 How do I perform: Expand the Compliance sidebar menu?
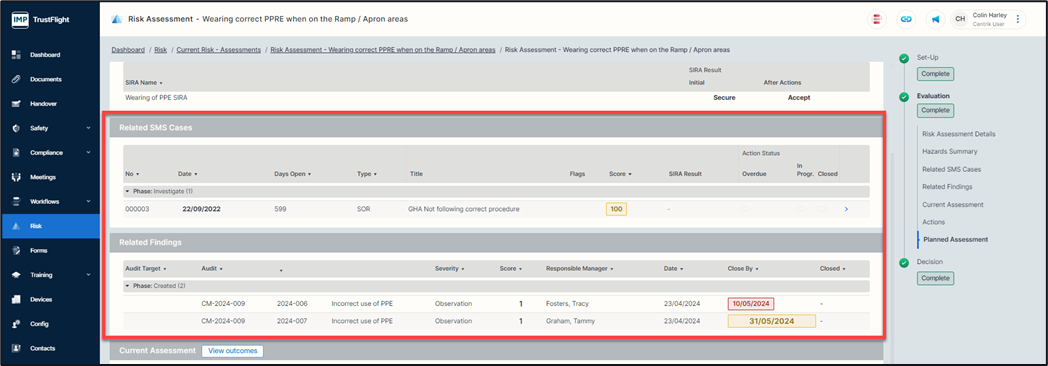pyautogui.click(x=88, y=152)
